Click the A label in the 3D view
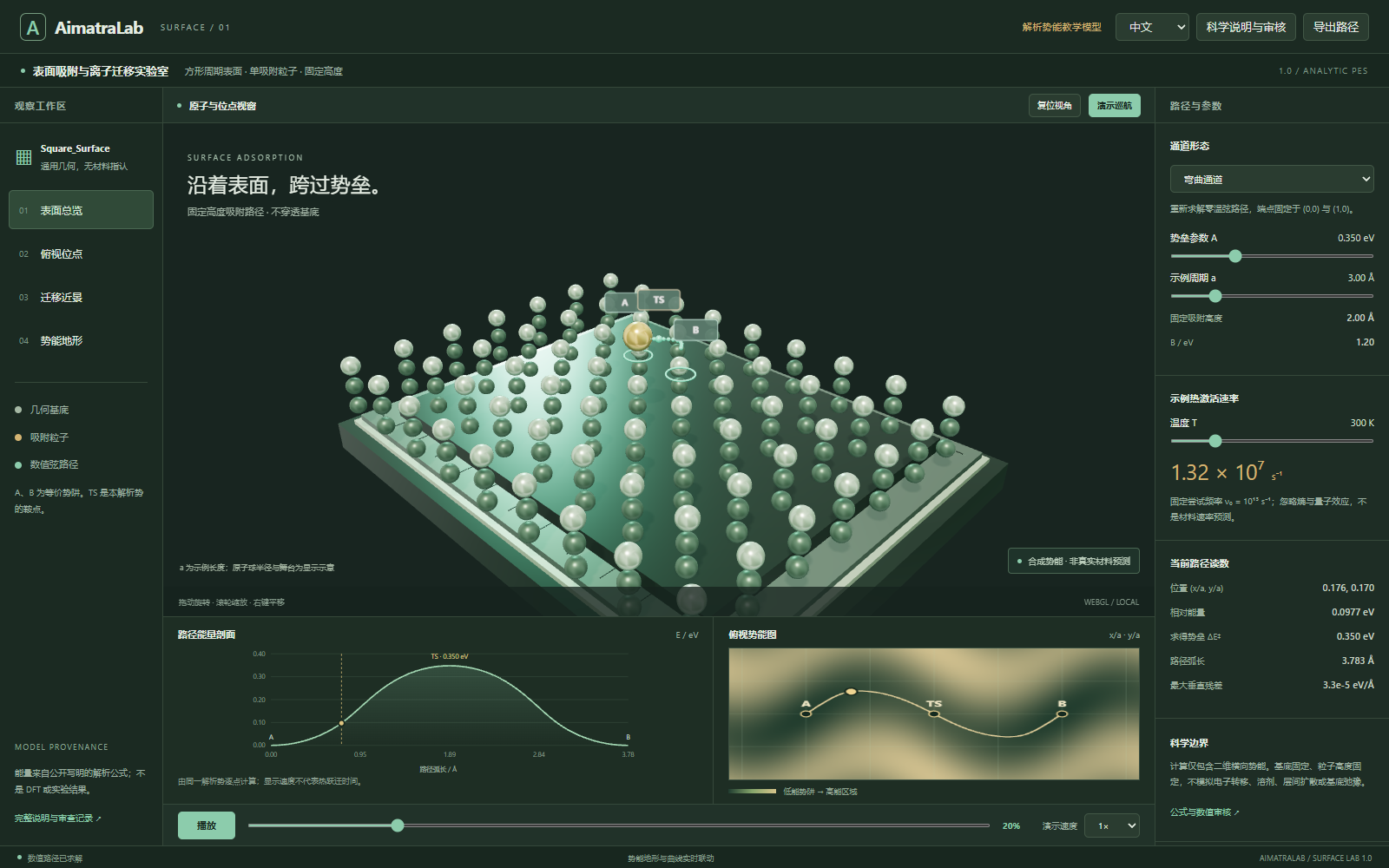The width and height of the screenshot is (1389, 868). 623,302
